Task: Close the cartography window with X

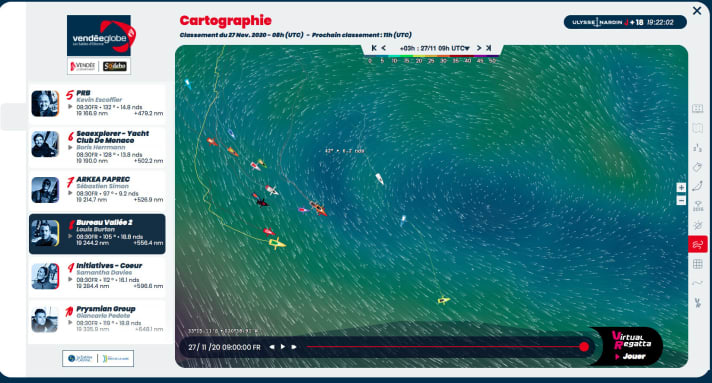Action: coord(697,10)
